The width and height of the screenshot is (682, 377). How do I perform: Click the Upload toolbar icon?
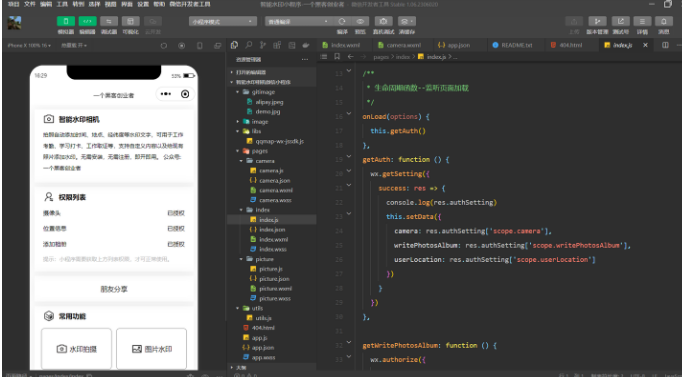click(574, 21)
